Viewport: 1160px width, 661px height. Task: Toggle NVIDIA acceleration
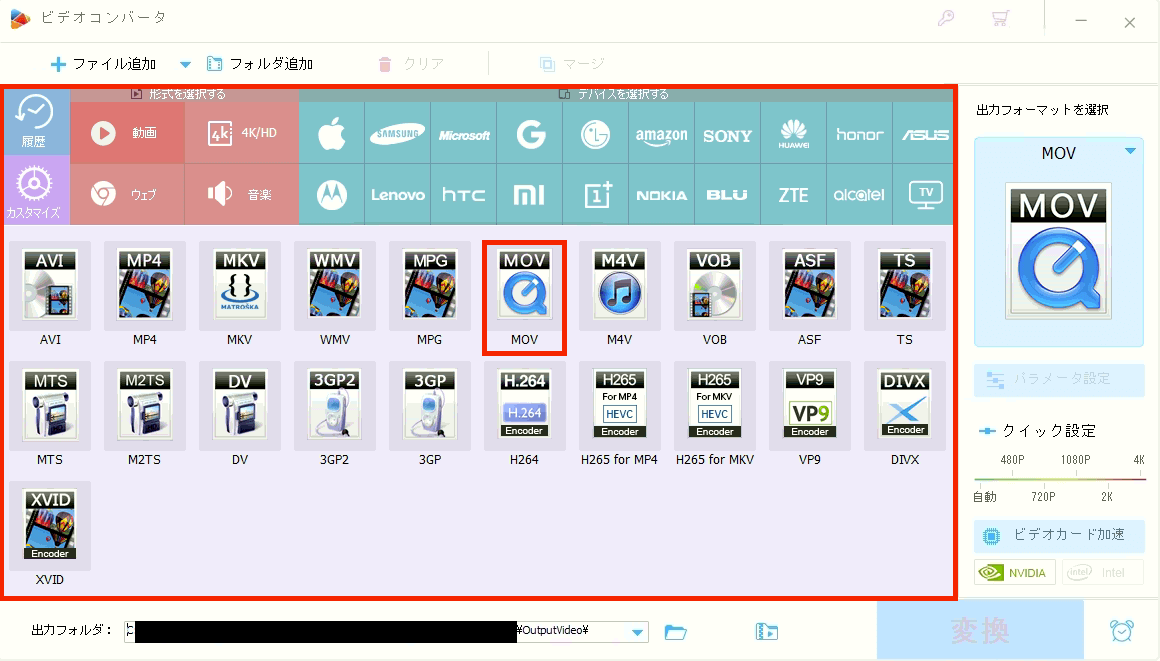(x=1014, y=572)
